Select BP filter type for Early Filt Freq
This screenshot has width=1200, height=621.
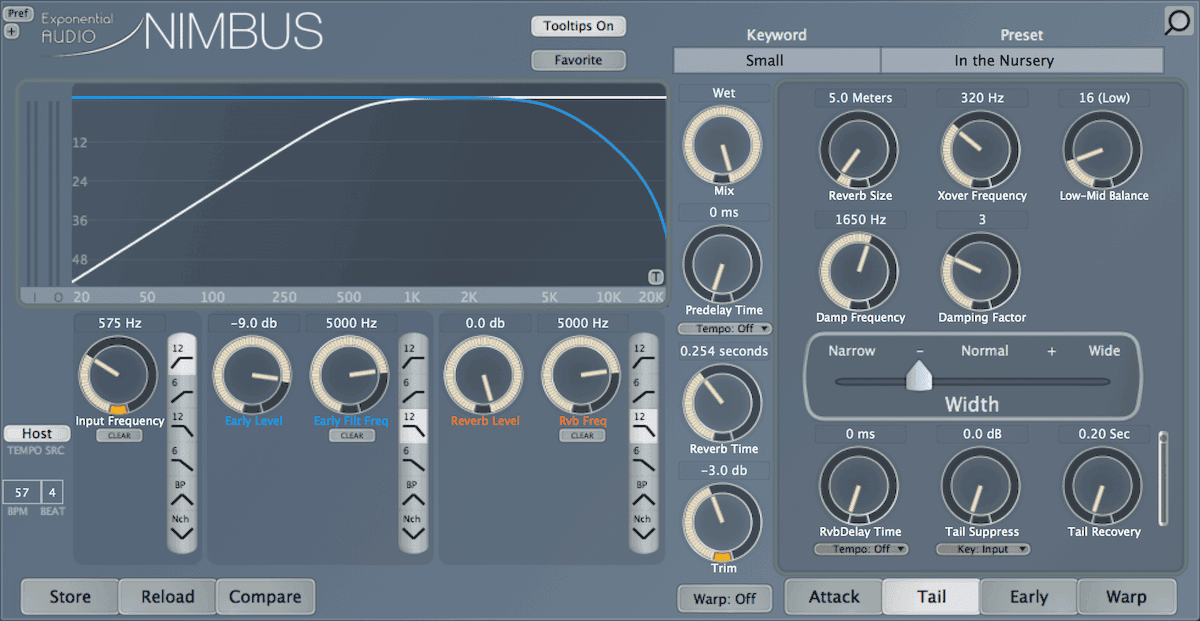(x=412, y=490)
